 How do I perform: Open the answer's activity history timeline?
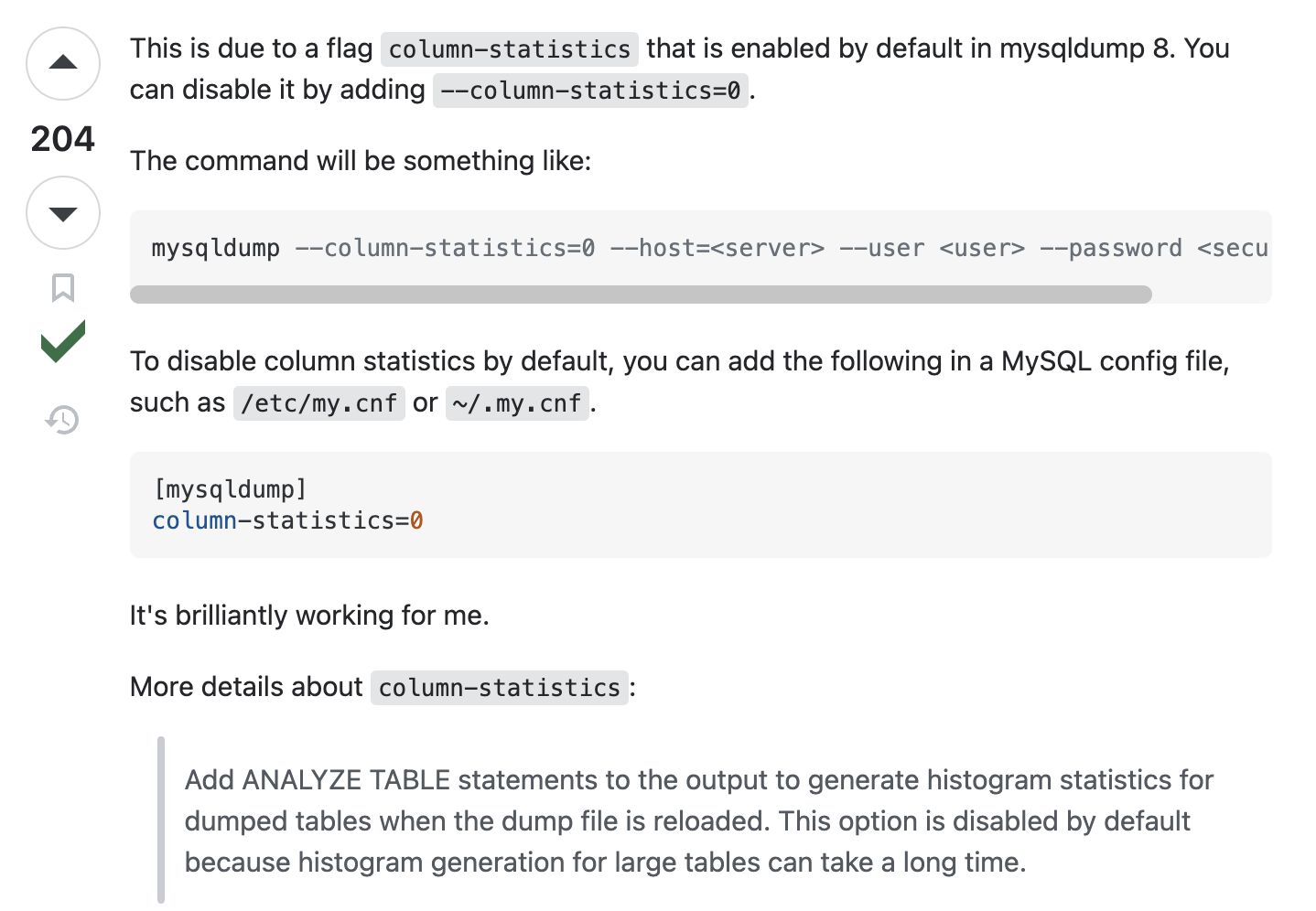63,420
